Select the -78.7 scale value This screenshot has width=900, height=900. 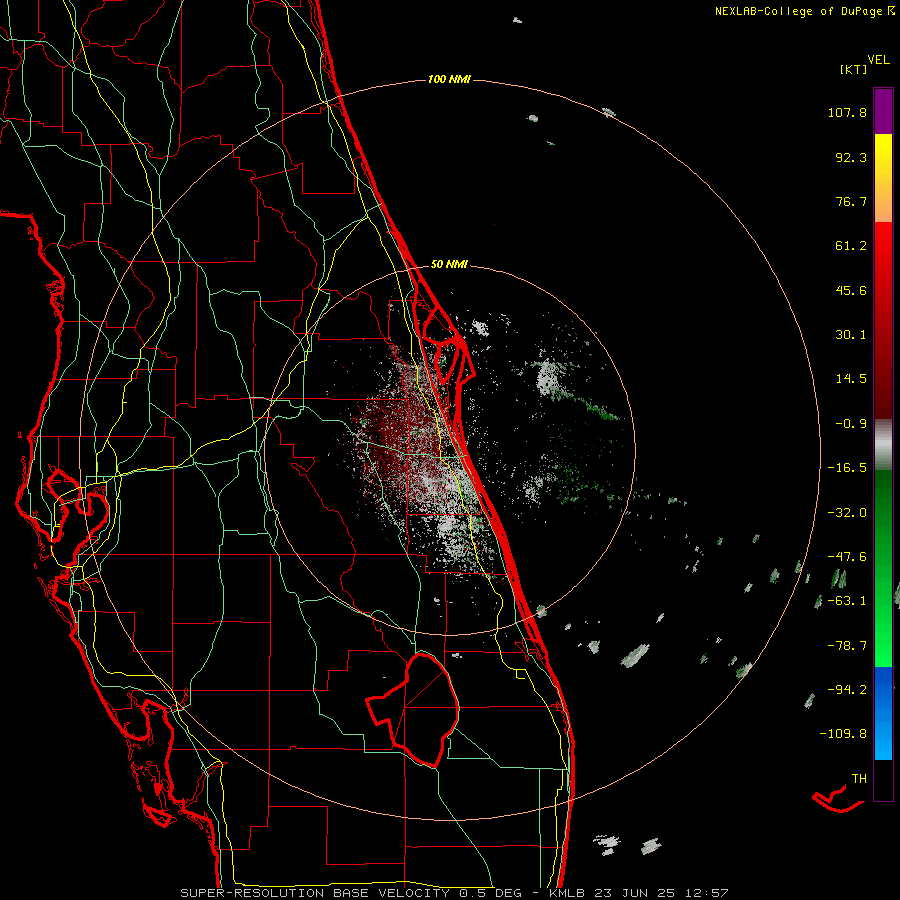(847, 646)
